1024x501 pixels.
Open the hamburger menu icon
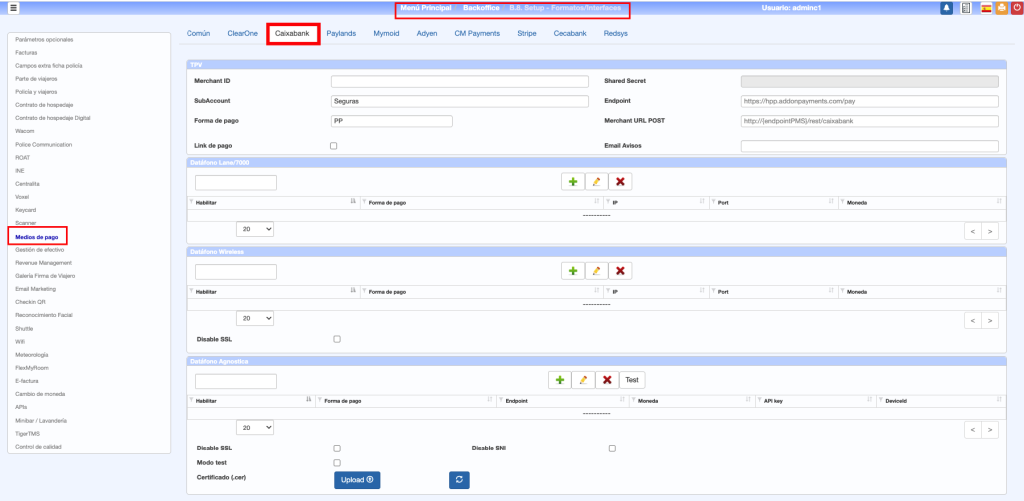14,8
